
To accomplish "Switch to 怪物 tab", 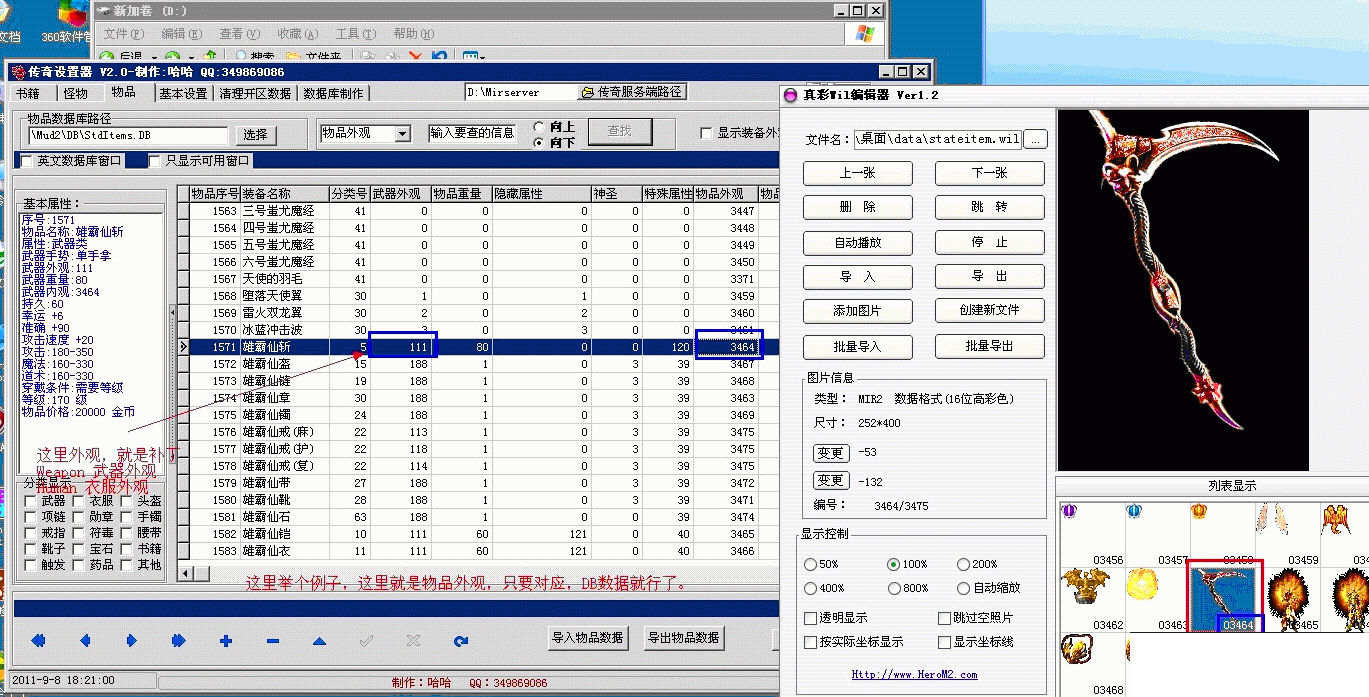I will [76, 93].
